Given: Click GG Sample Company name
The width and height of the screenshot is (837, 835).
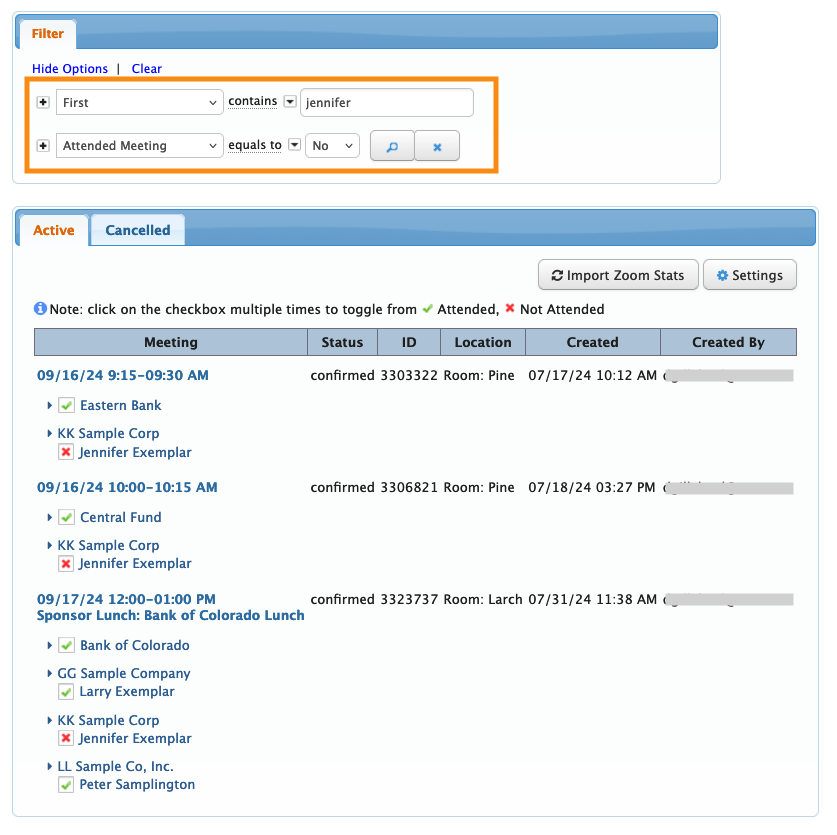Looking at the screenshot, I should pyautogui.click(x=124, y=673).
